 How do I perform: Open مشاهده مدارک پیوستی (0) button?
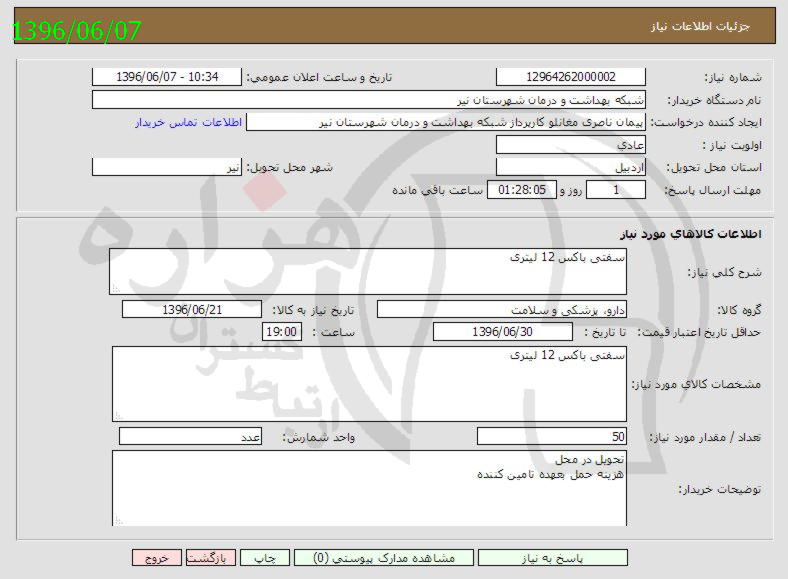(x=383, y=558)
